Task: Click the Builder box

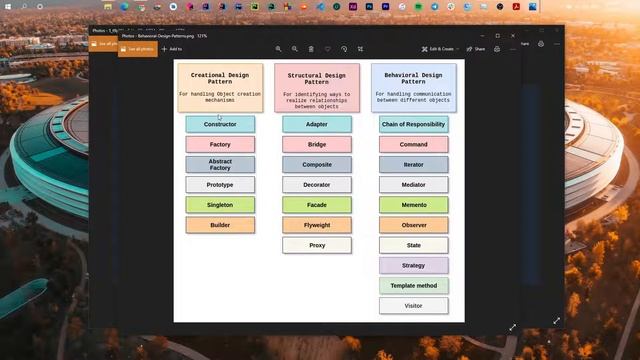Action: point(220,225)
